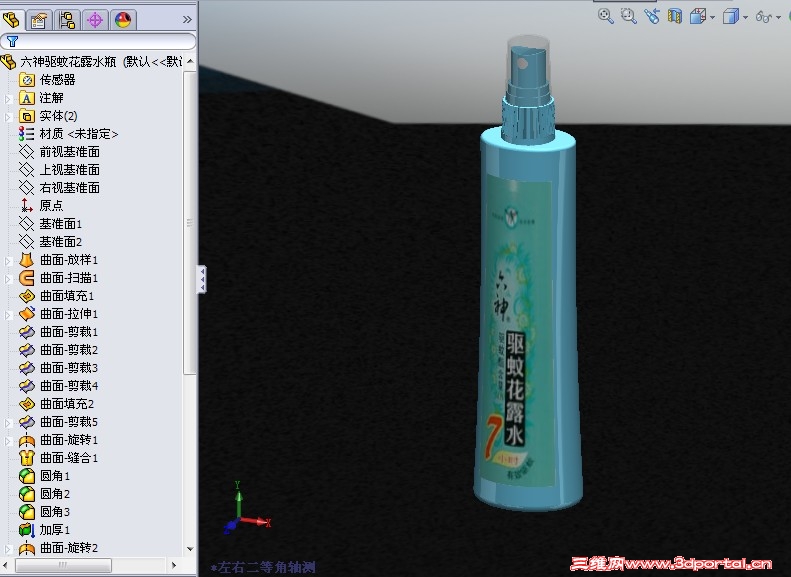This screenshot has width=791, height=577.
Task: Select the 实体(2) solid bodies icon
Action: click(x=27, y=116)
